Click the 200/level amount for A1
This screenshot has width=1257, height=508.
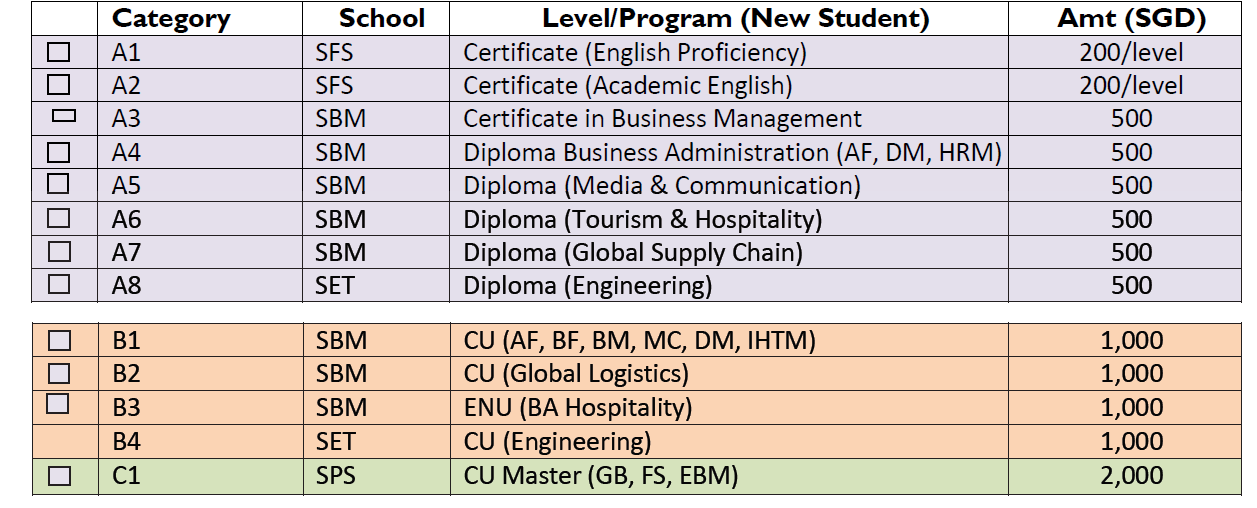pyautogui.click(x=1131, y=52)
